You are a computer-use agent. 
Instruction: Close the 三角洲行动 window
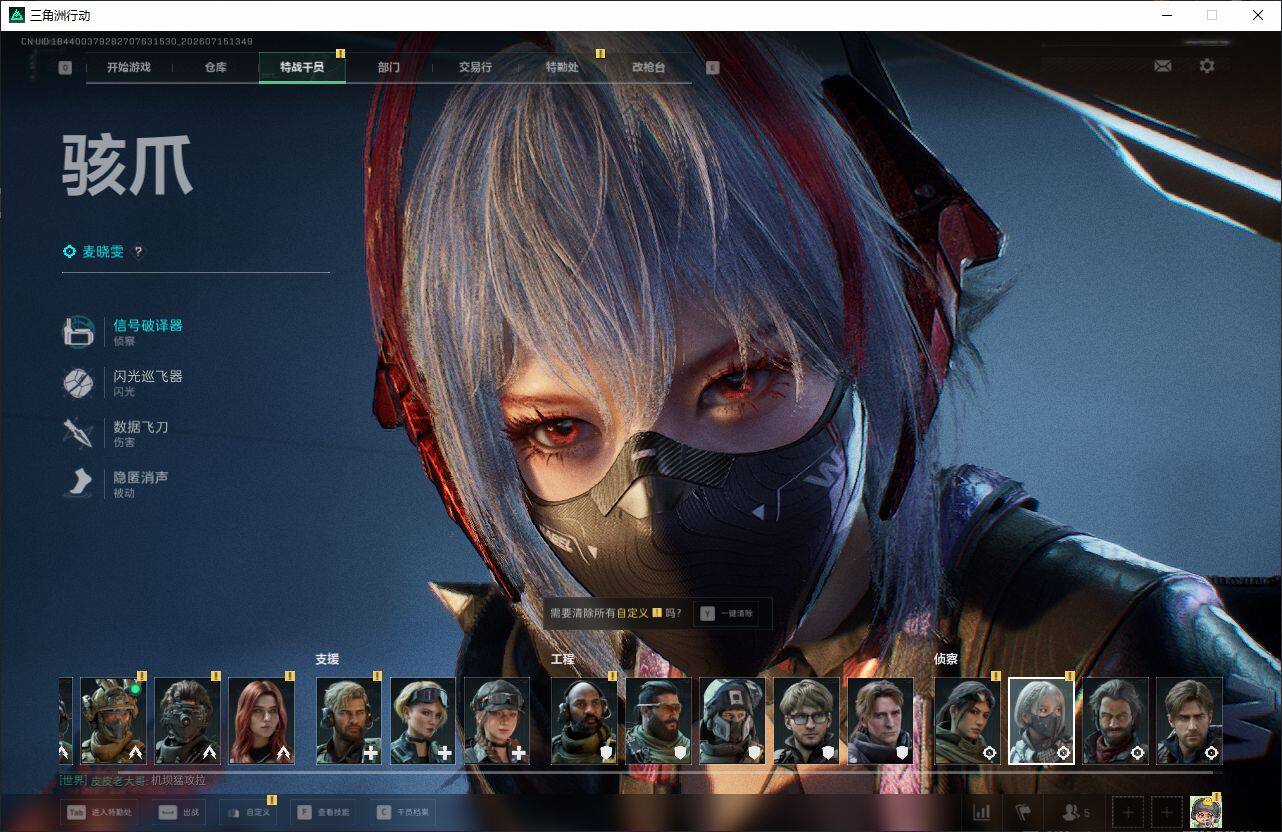click(x=1258, y=15)
